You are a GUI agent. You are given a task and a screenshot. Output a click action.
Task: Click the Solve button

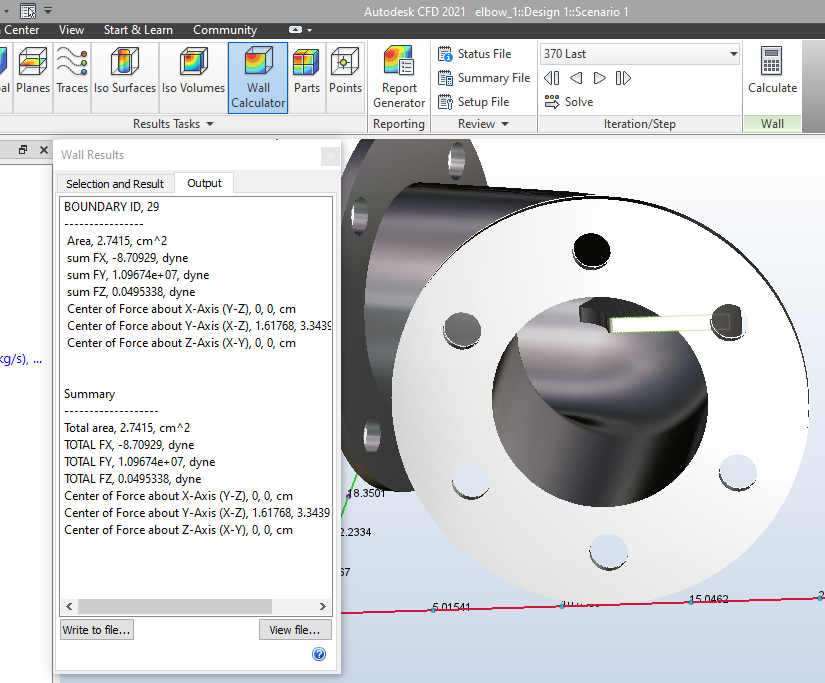click(x=569, y=102)
